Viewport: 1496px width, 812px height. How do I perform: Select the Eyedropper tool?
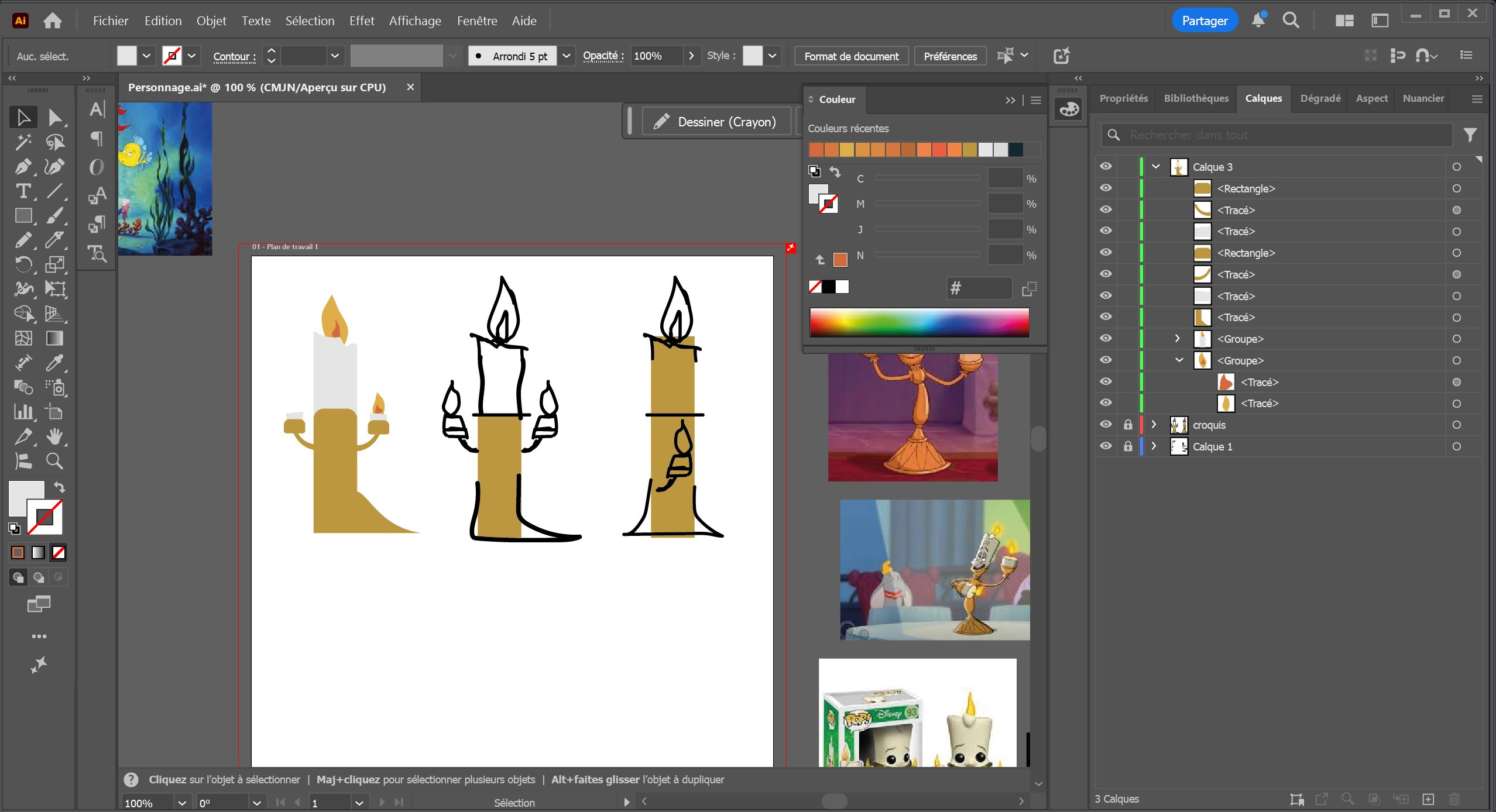54,363
